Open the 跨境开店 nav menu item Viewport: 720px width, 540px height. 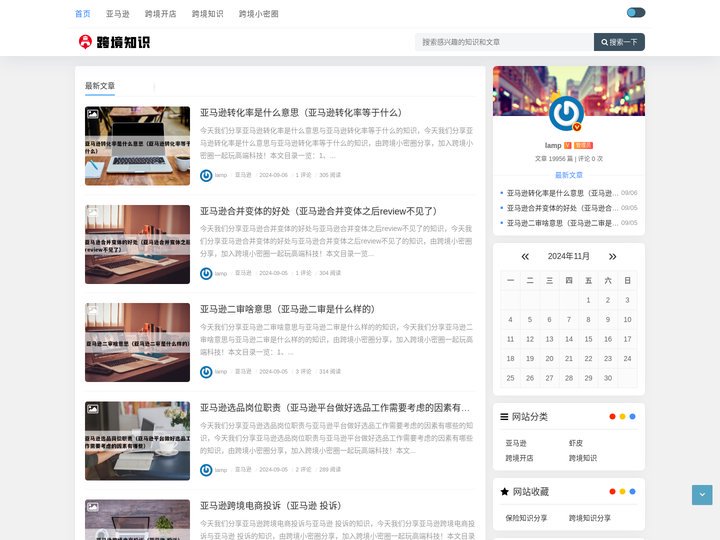161,14
